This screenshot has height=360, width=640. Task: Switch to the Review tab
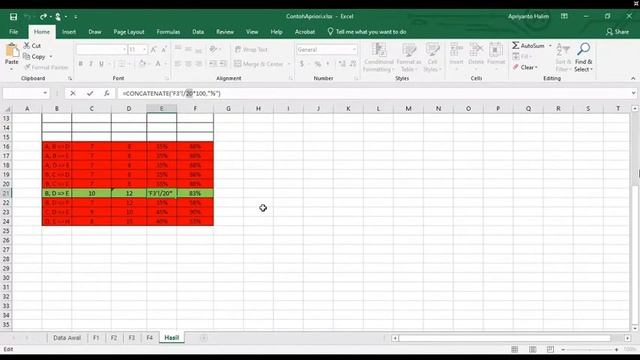225,32
